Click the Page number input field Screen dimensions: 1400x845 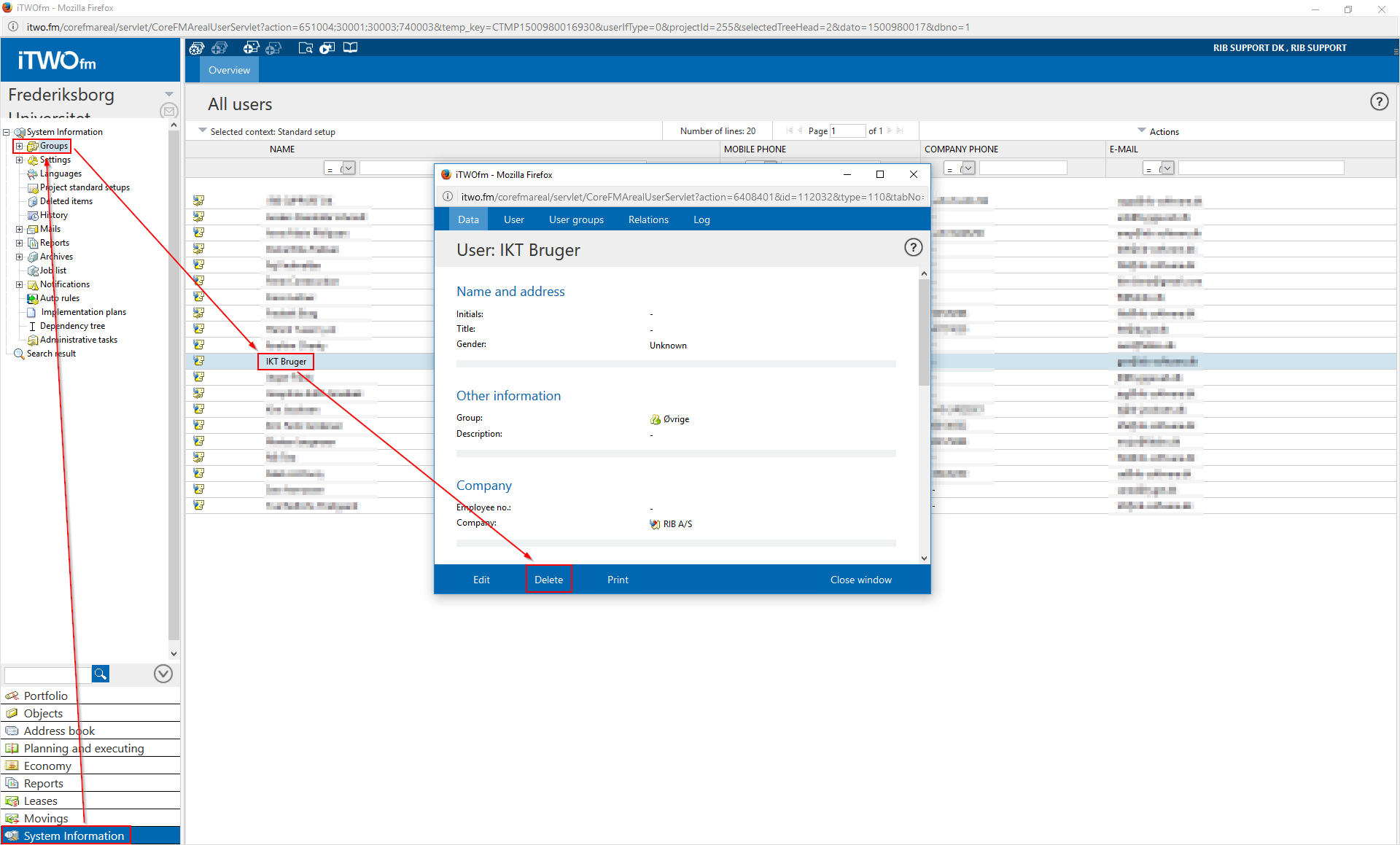(847, 131)
